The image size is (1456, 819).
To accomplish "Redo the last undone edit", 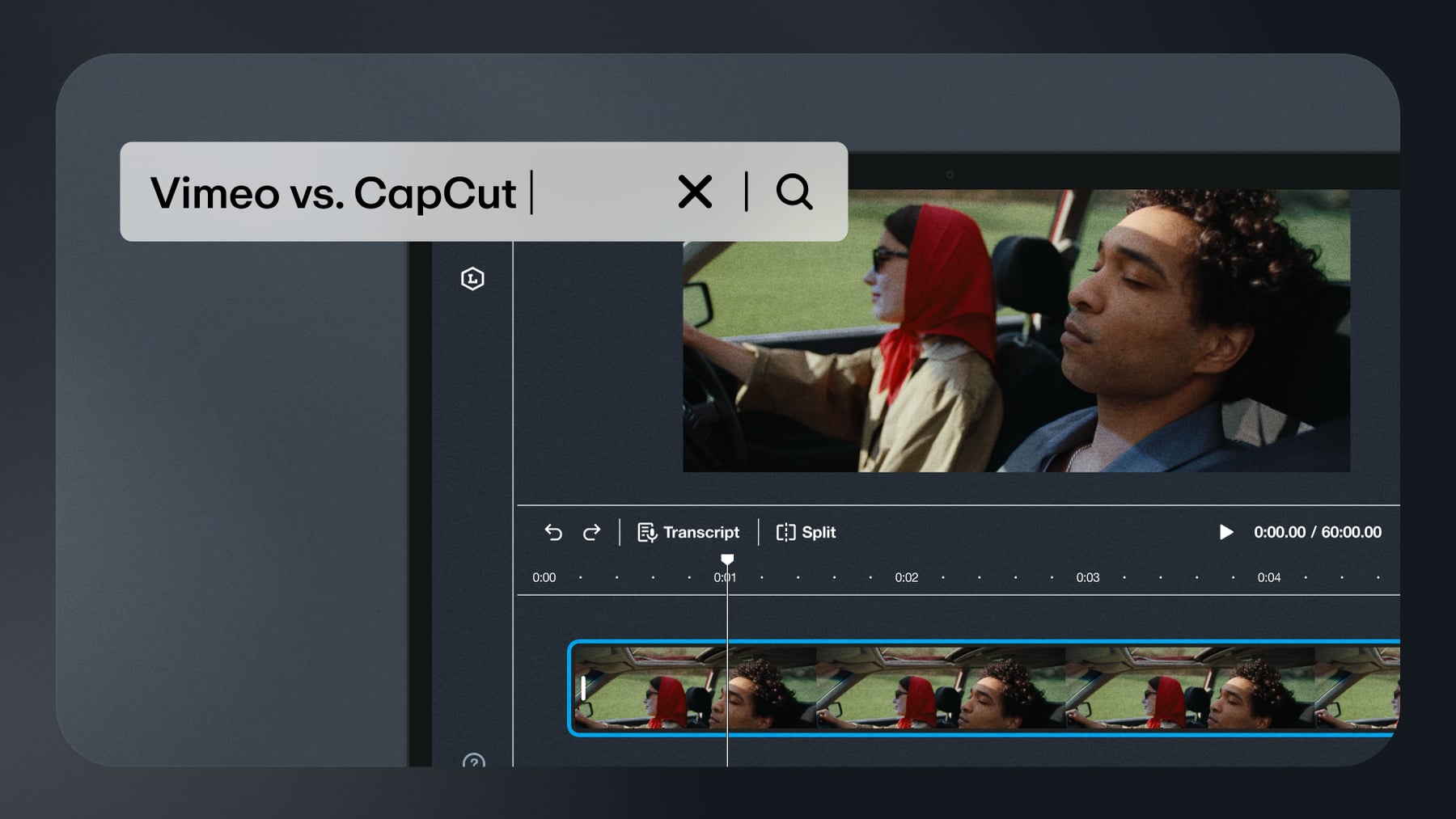I will pos(592,532).
